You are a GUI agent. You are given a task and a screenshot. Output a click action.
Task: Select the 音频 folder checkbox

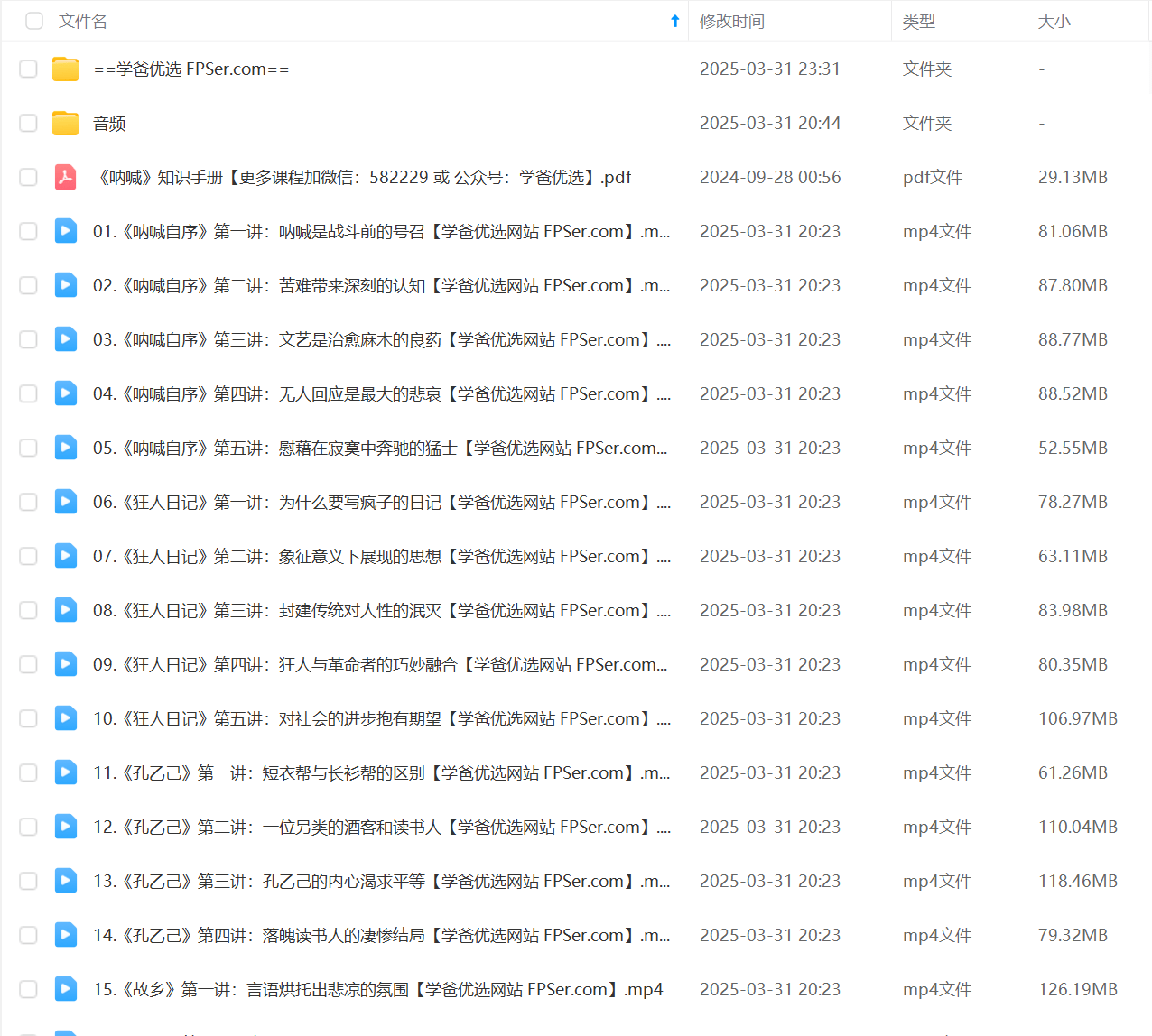[28, 123]
